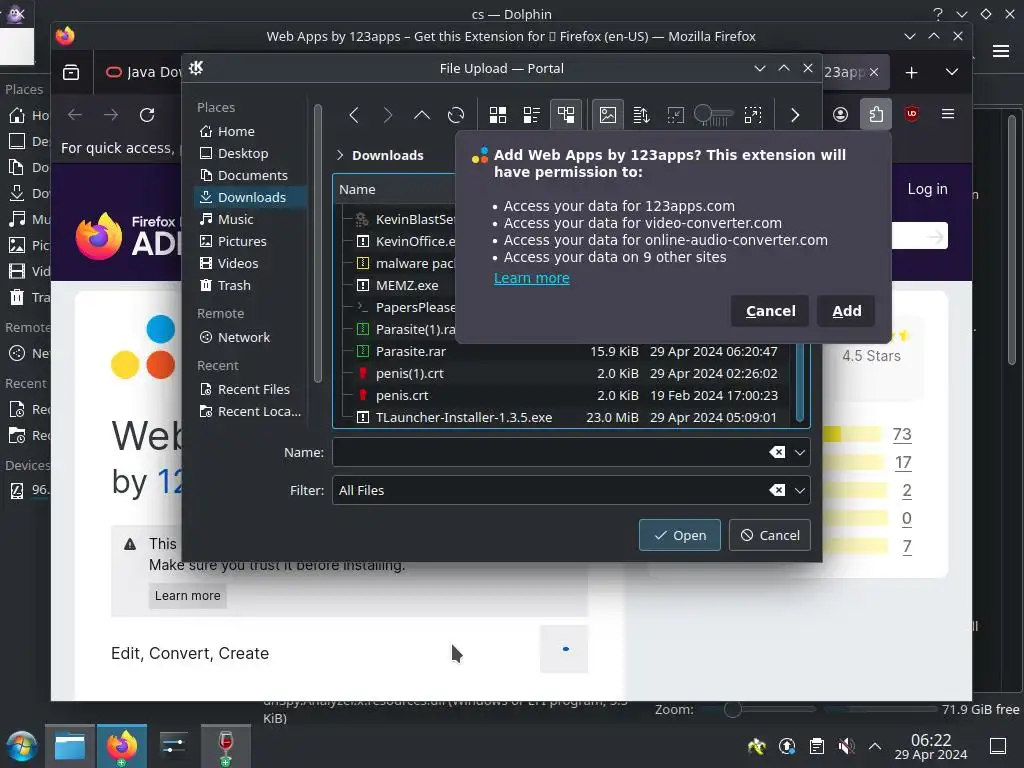The width and height of the screenshot is (1024, 768).
Task: Open the 73 five-star reviews link
Action: point(902,434)
